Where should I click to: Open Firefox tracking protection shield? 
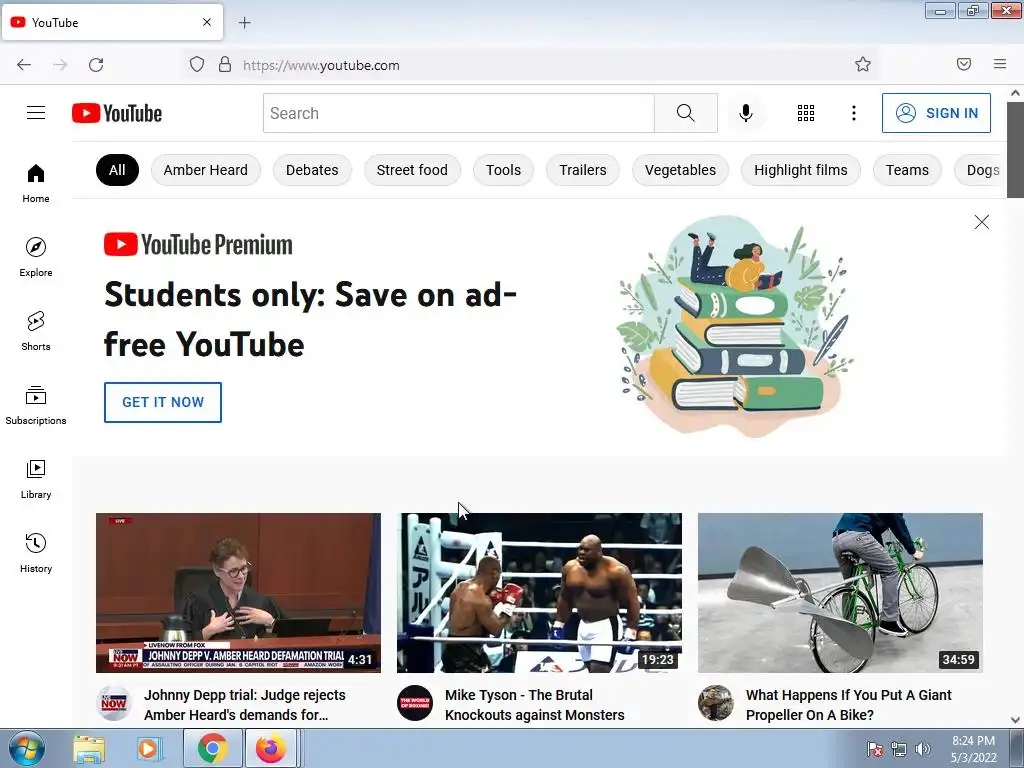pyautogui.click(x=197, y=65)
